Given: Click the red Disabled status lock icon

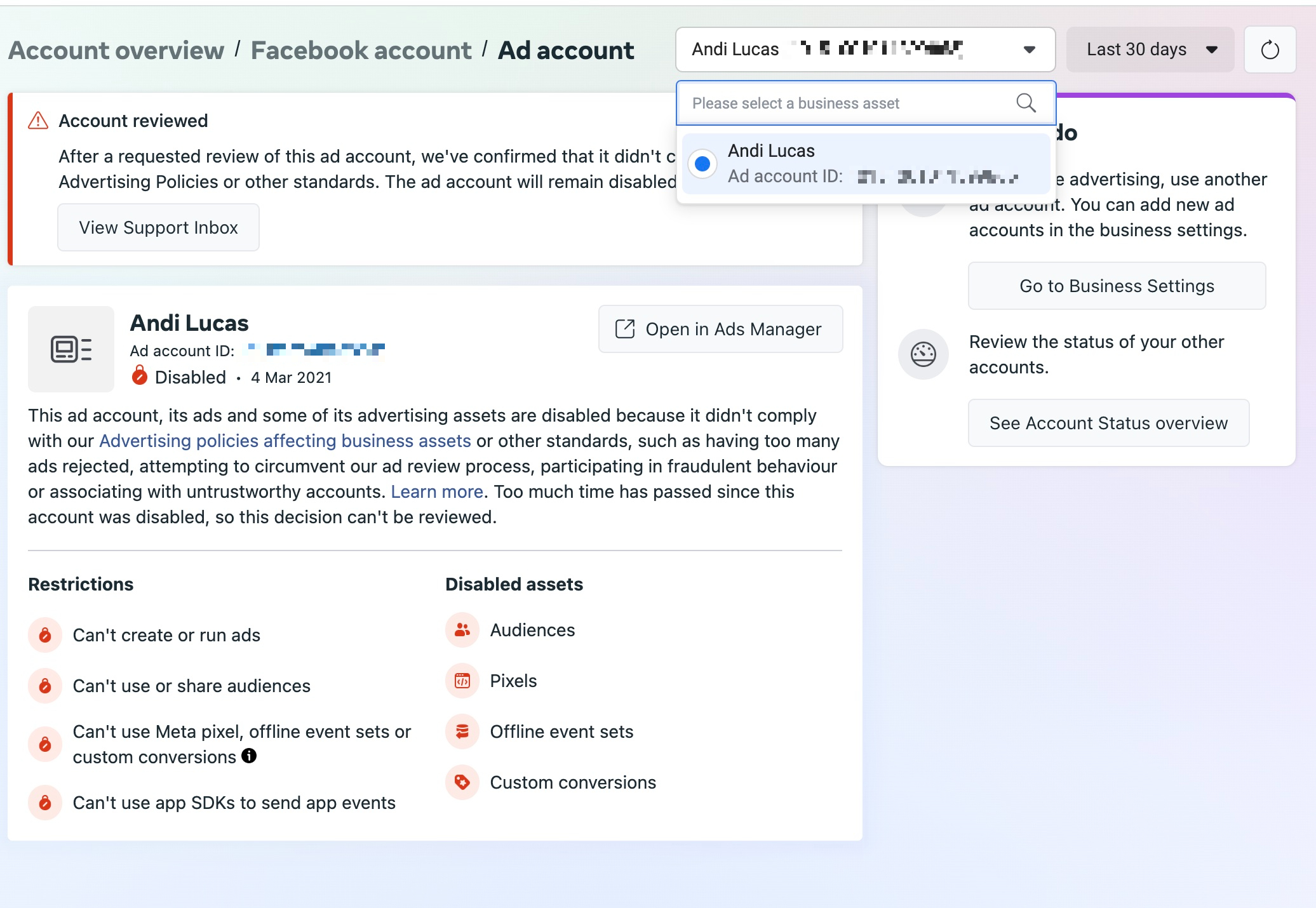Looking at the screenshot, I should (x=140, y=376).
